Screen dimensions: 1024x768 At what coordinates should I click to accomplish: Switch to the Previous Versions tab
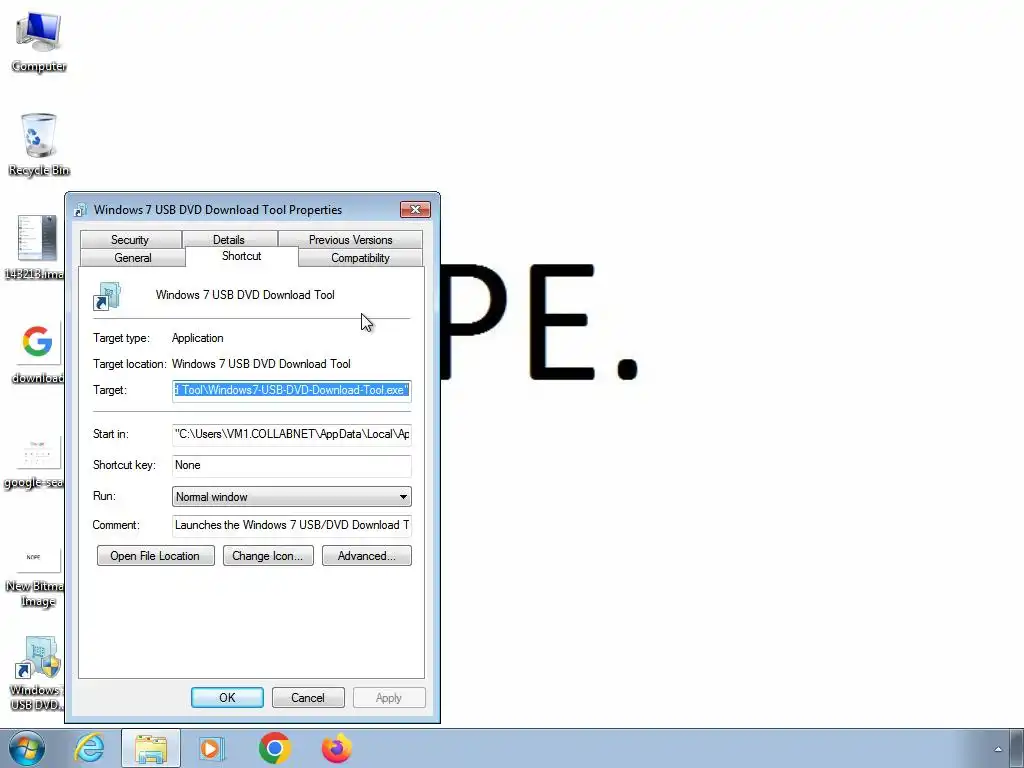(351, 240)
